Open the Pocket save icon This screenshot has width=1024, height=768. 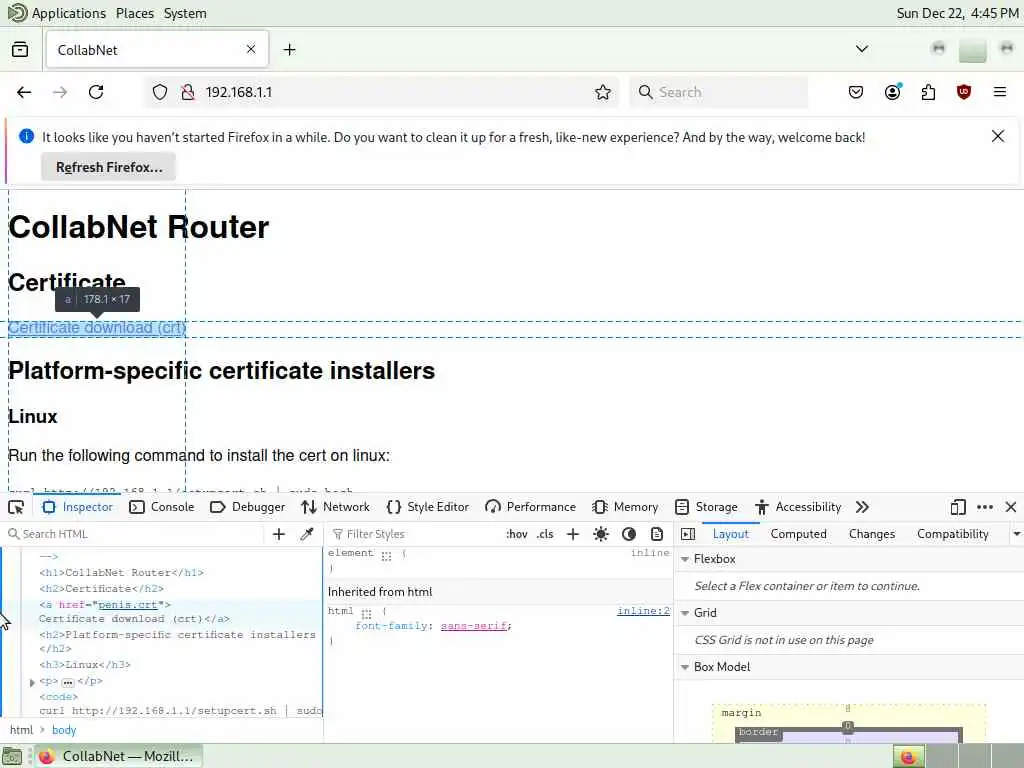point(856,92)
